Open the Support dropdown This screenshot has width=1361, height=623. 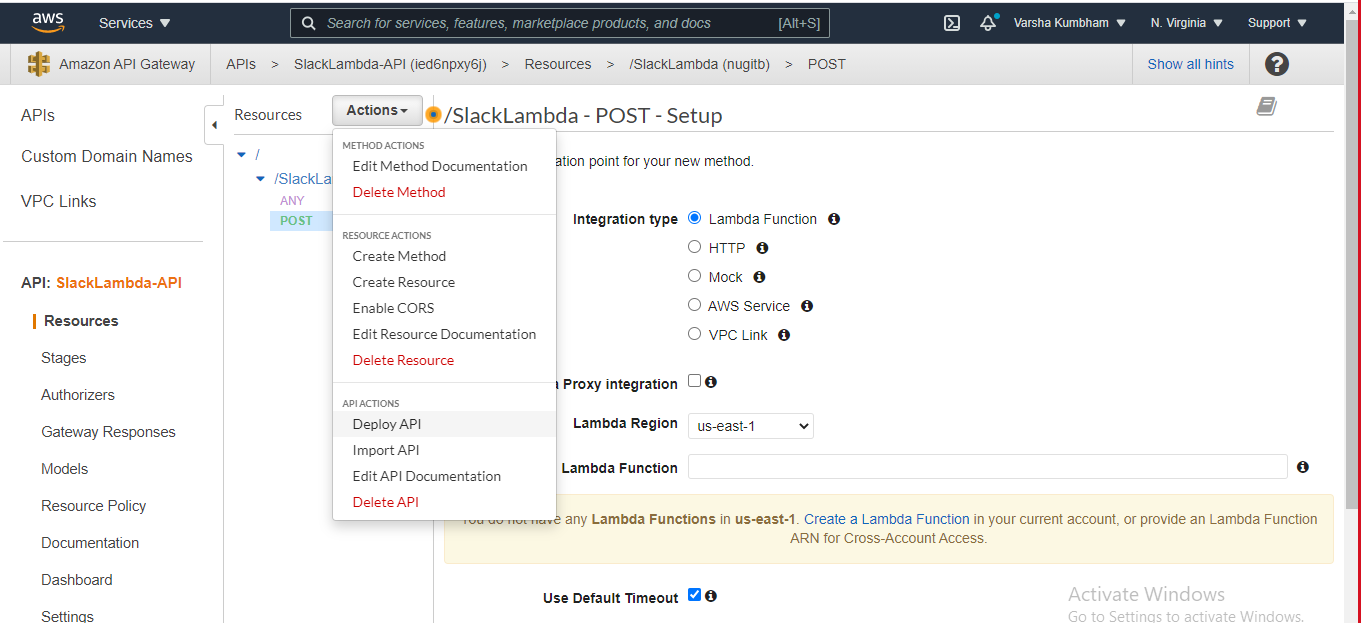pos(1277,22)
